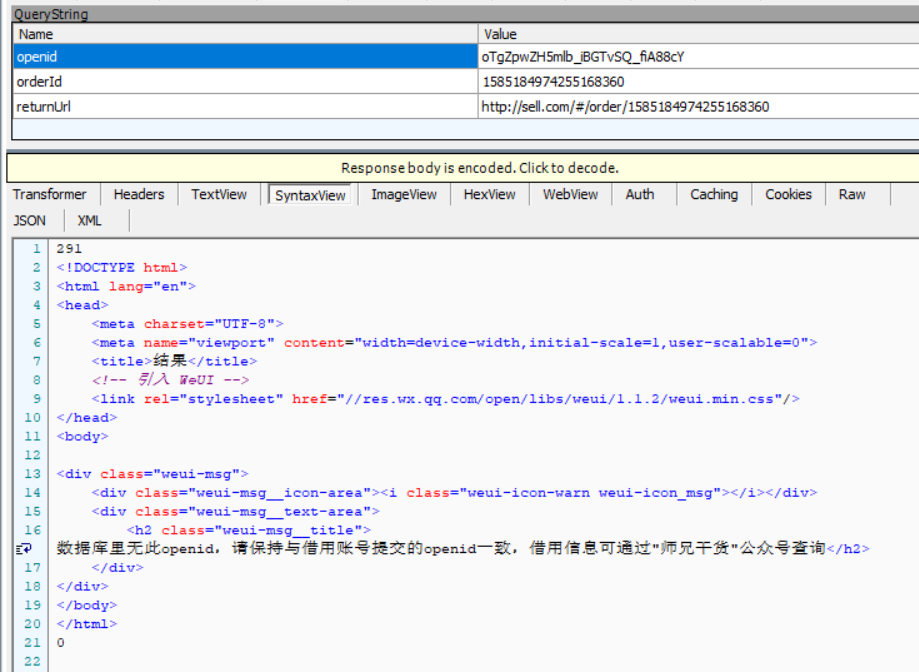Click the meta charset UTF-8 line
Image resolution: width=919 pixels, height=672 pixels.
point(188,324)
